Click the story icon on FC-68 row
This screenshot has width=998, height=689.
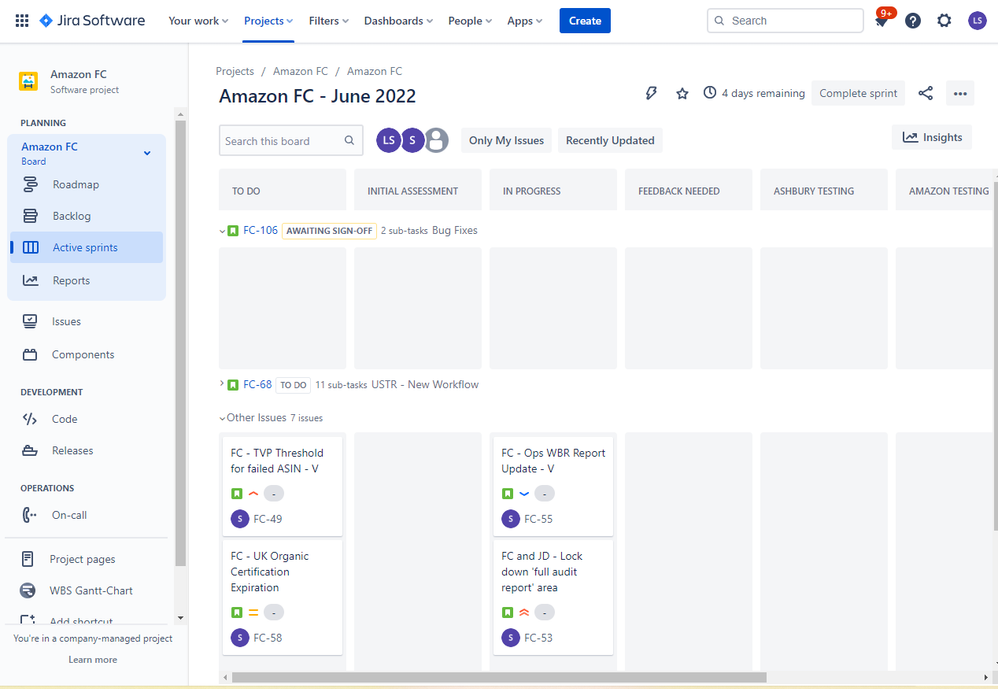[x=233, y=385]
